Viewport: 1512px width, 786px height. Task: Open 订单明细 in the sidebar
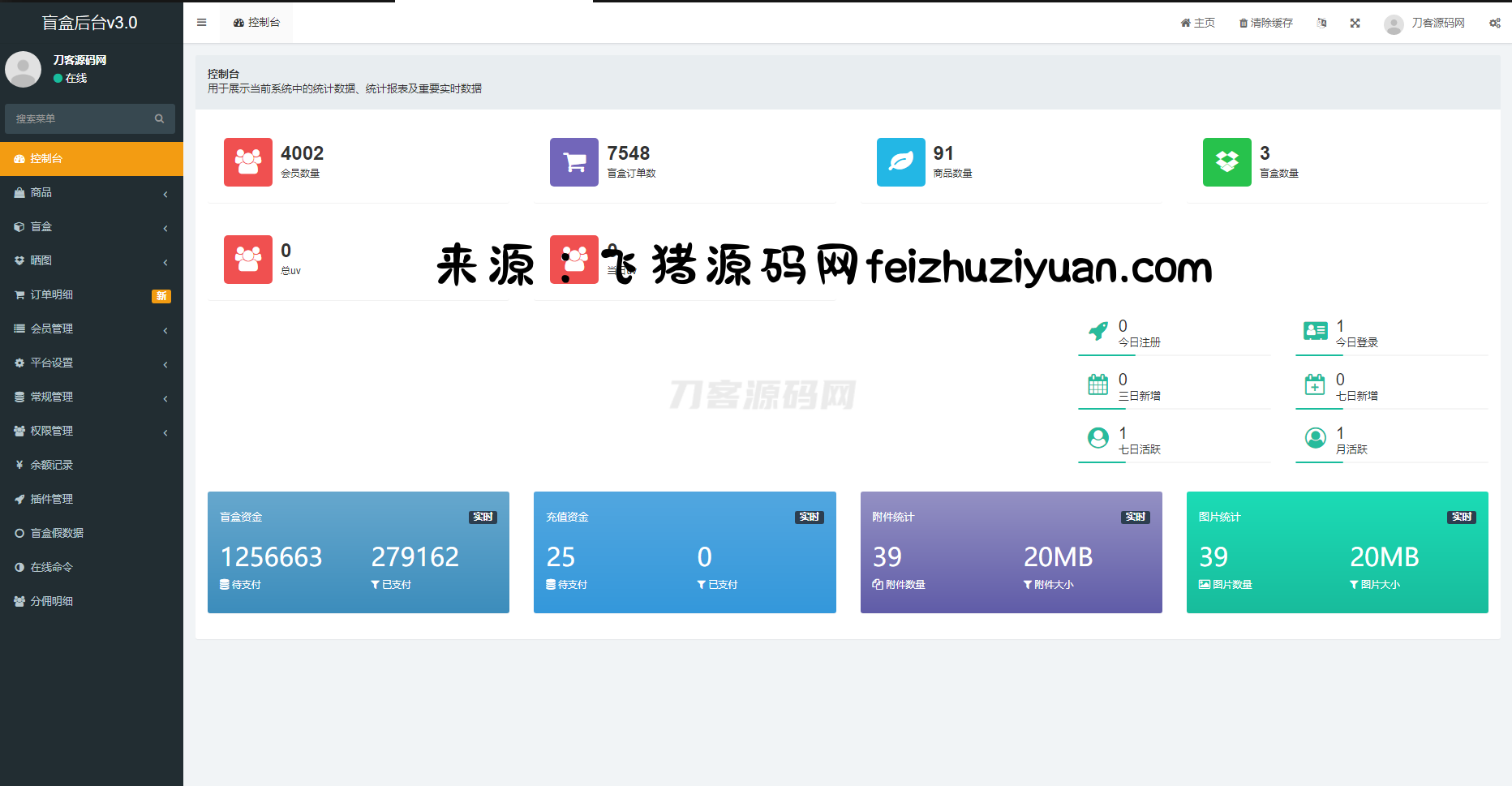tap(52, 295)
